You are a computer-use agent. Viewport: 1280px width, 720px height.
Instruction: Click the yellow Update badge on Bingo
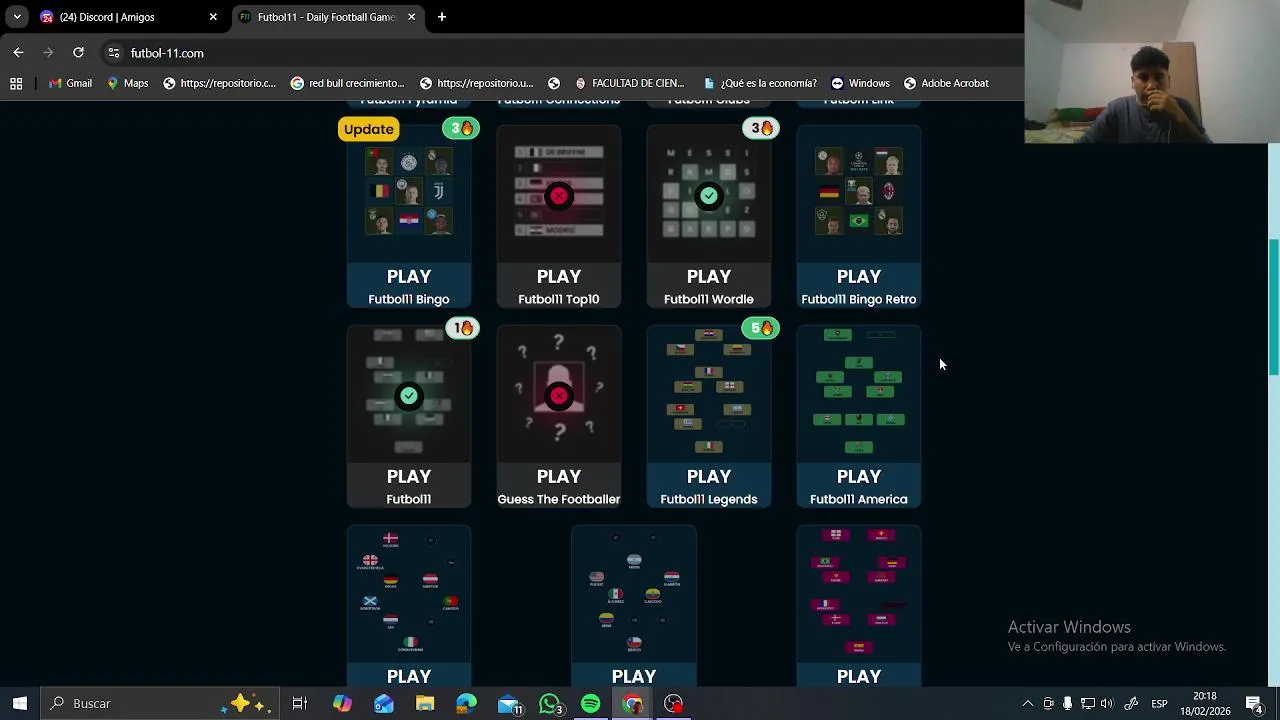[x=369, y=129]
